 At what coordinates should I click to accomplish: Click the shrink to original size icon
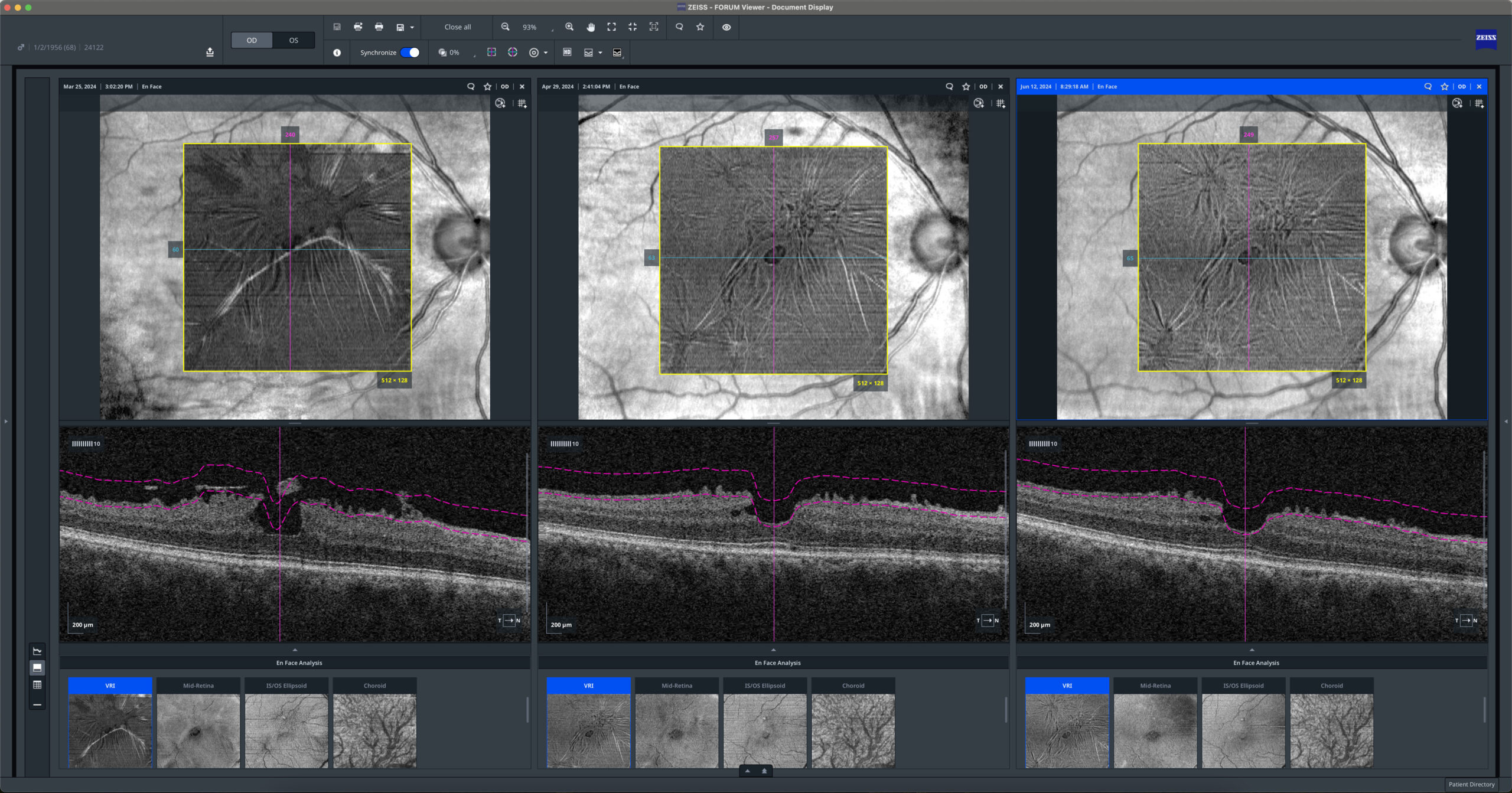pyautogui.click(x=633, y=27)
